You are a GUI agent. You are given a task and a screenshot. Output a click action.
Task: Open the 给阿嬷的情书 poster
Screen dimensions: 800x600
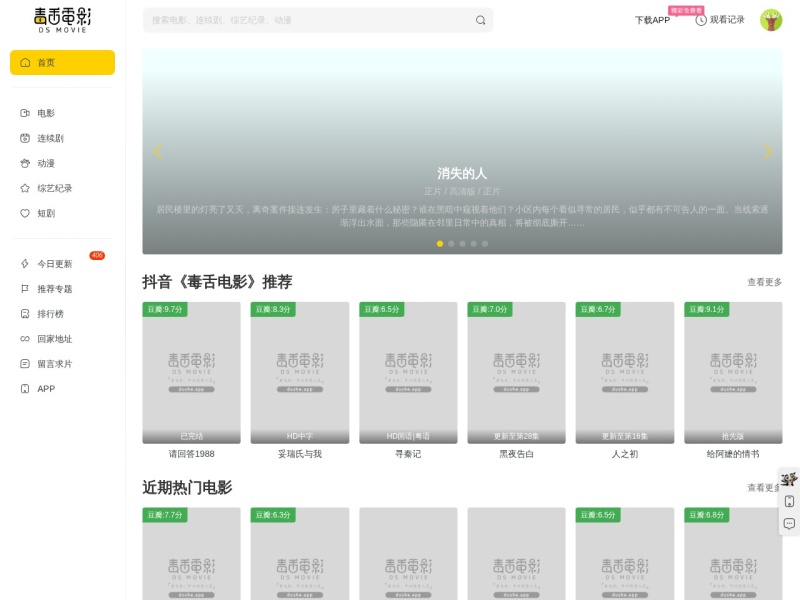click(x=733, y=372)
